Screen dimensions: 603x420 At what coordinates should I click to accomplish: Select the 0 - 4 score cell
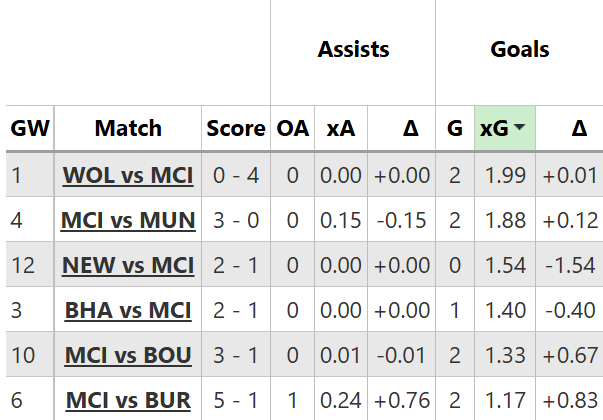236,175
